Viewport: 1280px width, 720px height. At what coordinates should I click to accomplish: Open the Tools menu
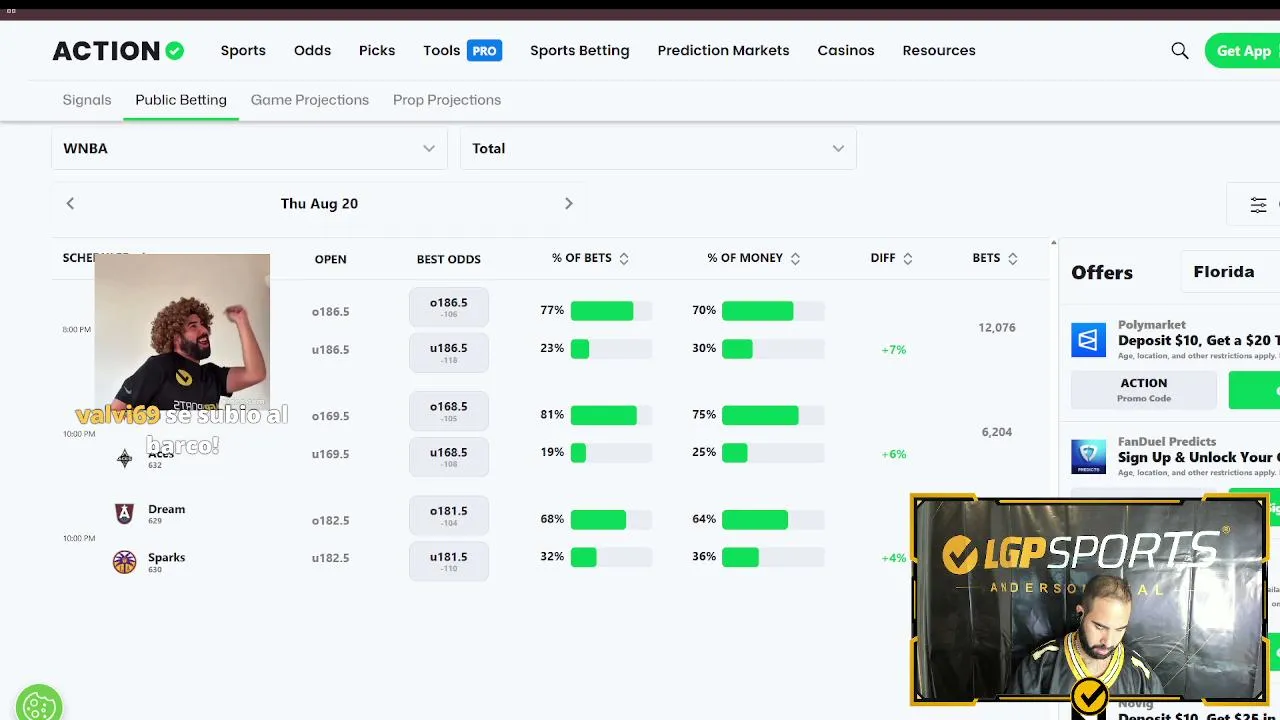pos(441,50)
